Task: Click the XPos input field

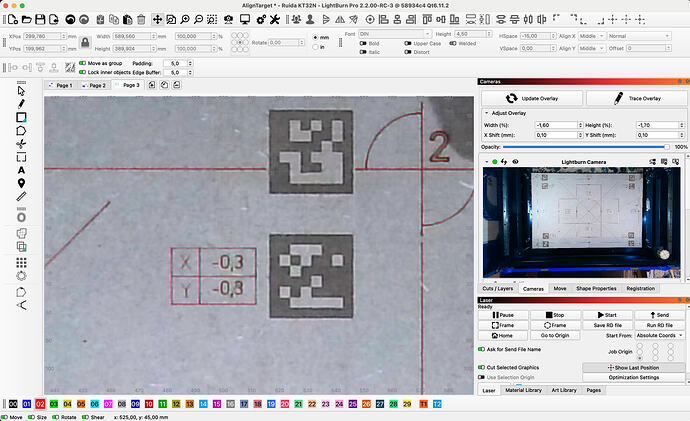Action: [x=44, y=36]
